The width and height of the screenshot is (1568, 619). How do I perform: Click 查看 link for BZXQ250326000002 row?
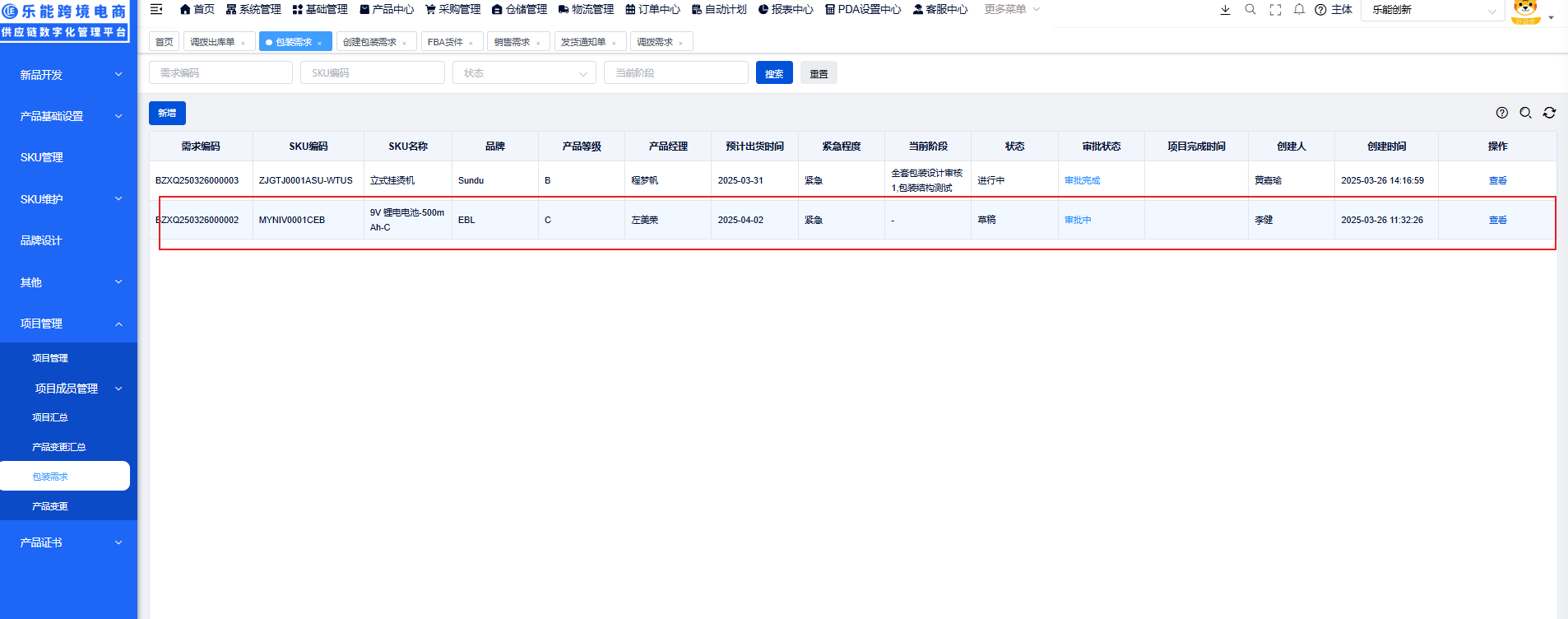pos(1497,220)
